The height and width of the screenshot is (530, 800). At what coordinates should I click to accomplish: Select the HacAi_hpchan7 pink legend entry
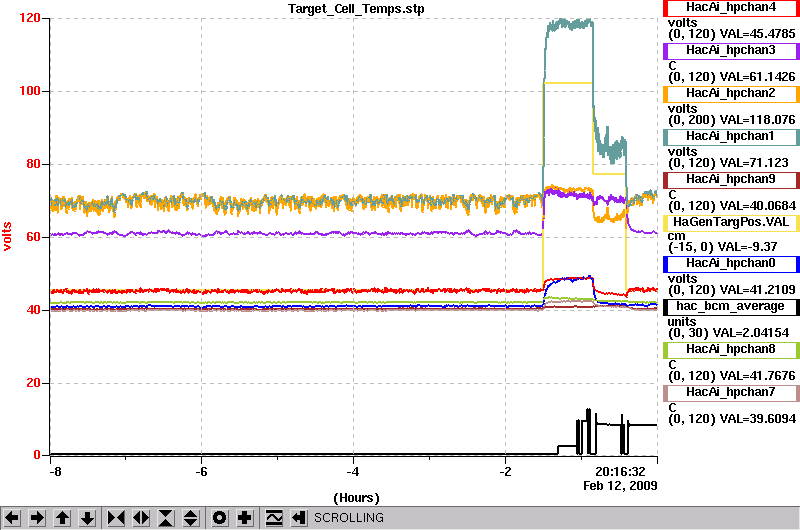coord(731,392)
